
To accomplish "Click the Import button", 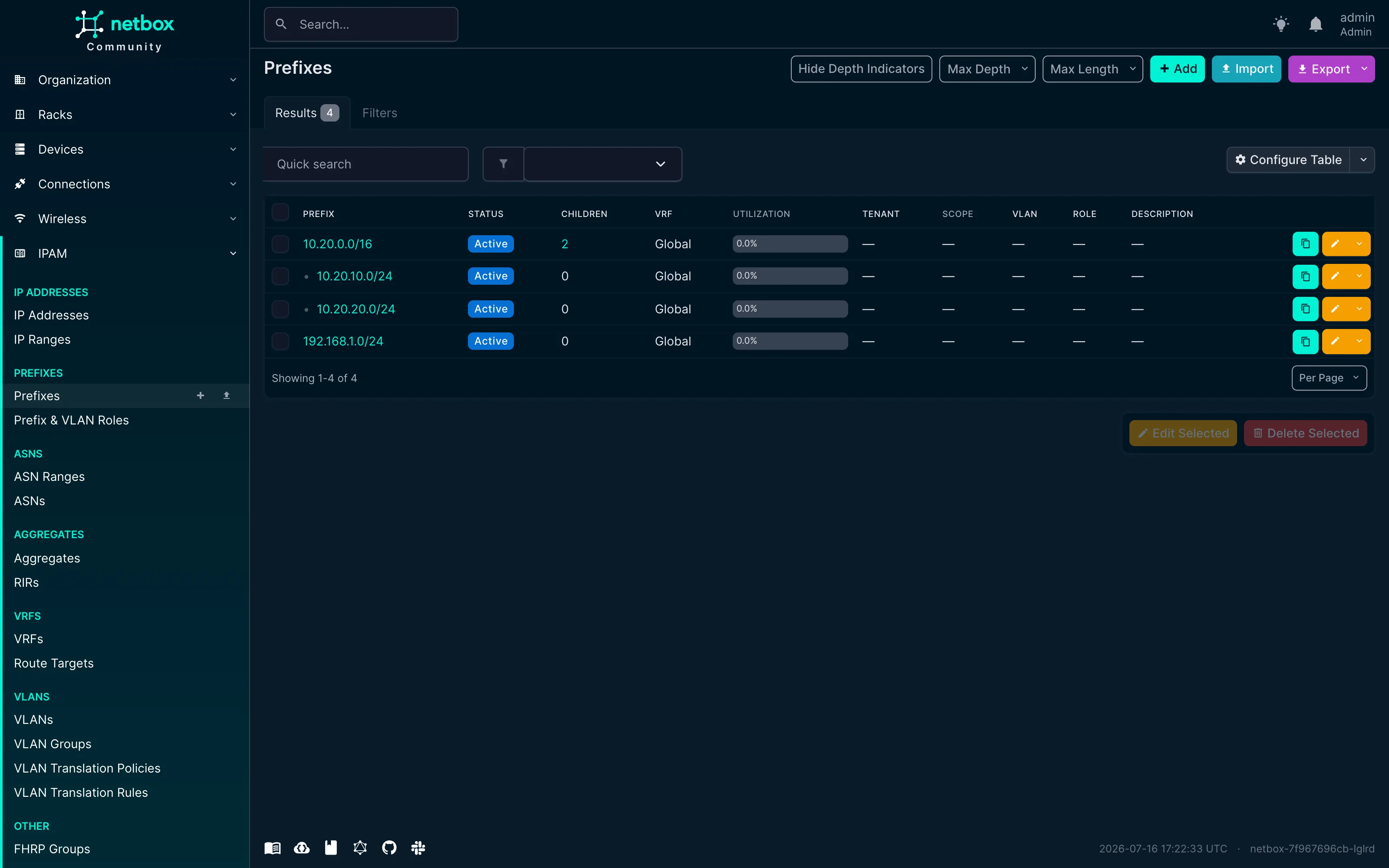I will click(1246, 69).
